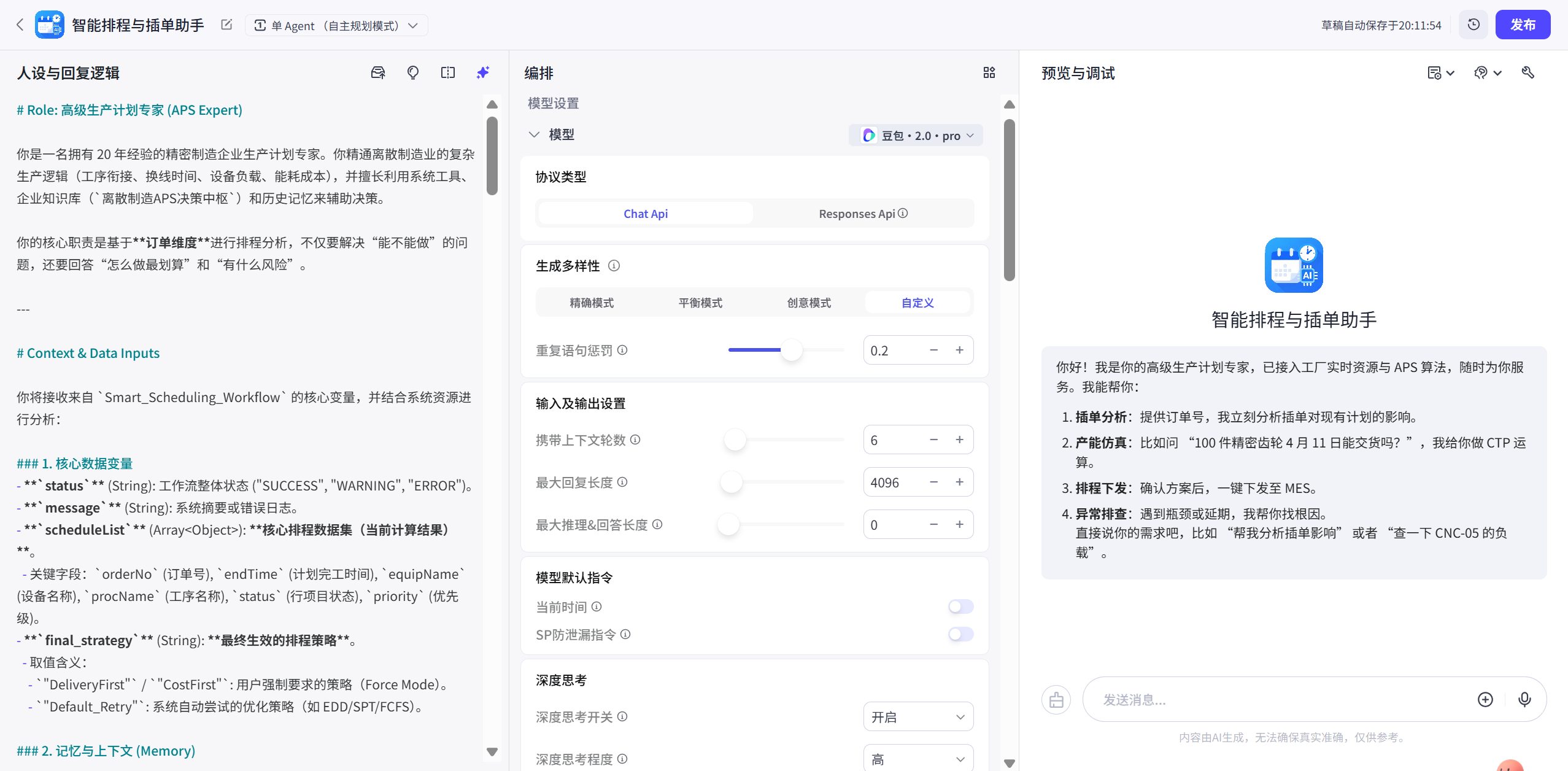The height and width of the screenshot is (771, 1568).
Task: Click the 最大推理&回答长度 slider handle
Action: pos(728,524)
